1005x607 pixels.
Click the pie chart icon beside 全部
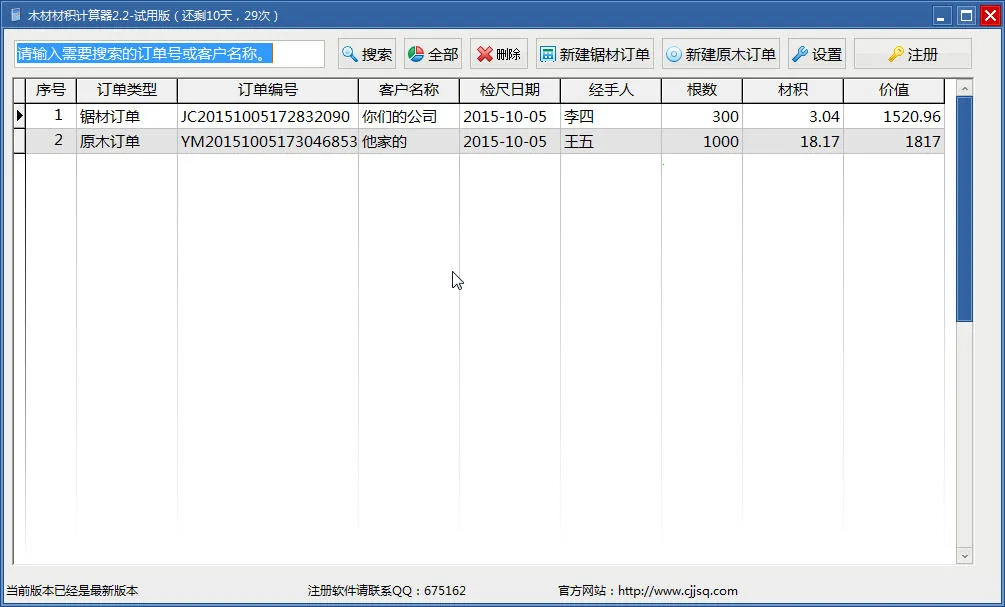417,54
